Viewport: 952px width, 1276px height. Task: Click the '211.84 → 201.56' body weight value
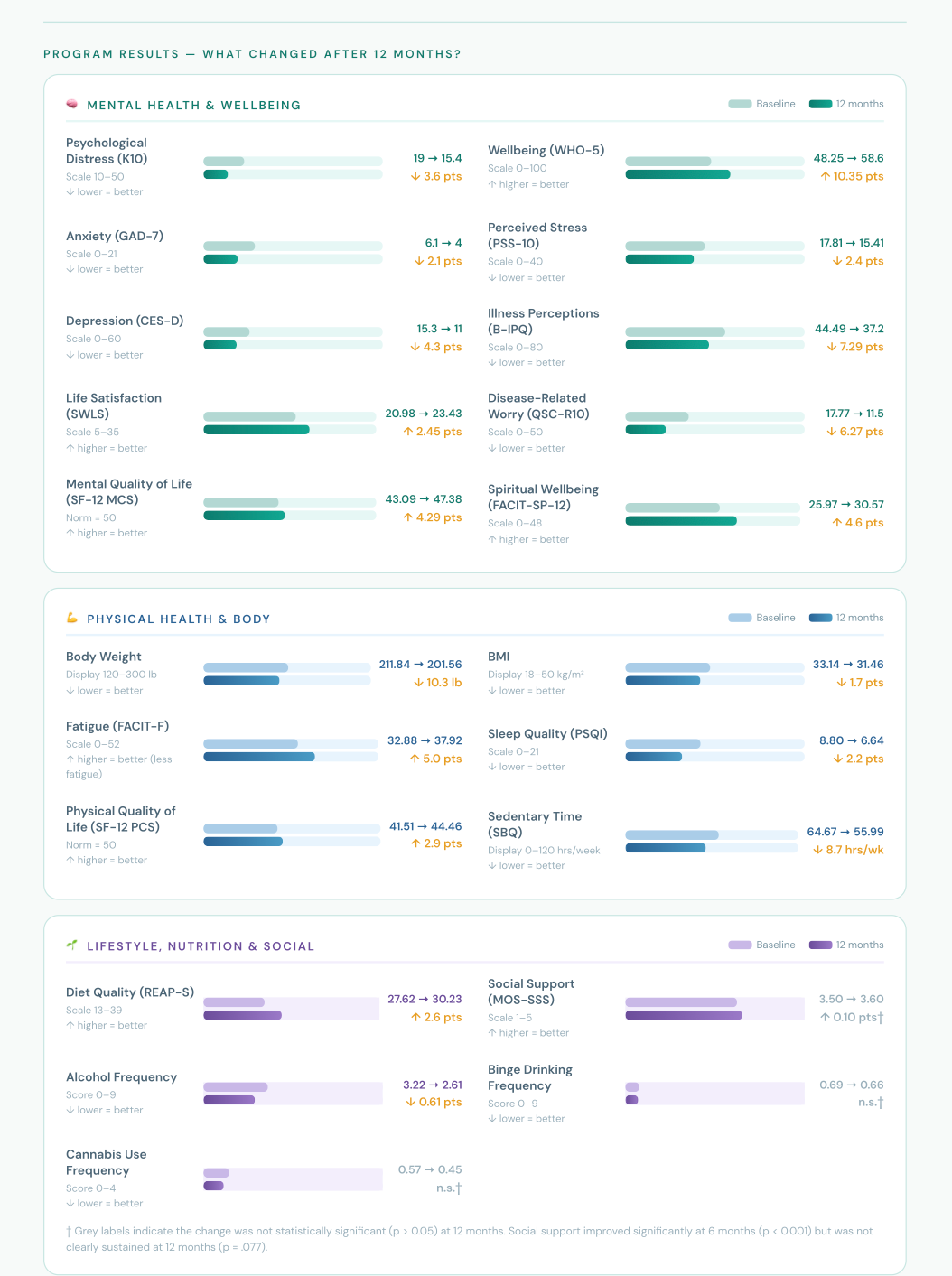click(x=421, y=665)
